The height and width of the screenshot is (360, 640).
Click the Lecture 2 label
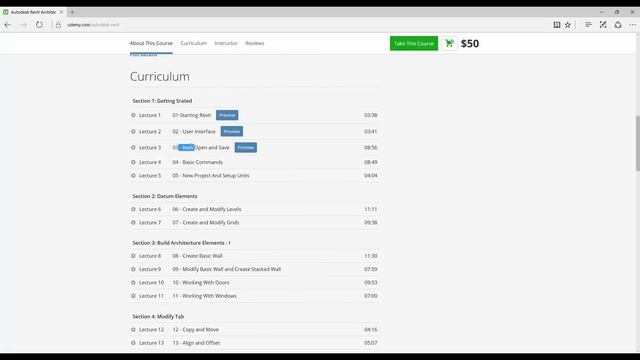[x=150, y=131]
